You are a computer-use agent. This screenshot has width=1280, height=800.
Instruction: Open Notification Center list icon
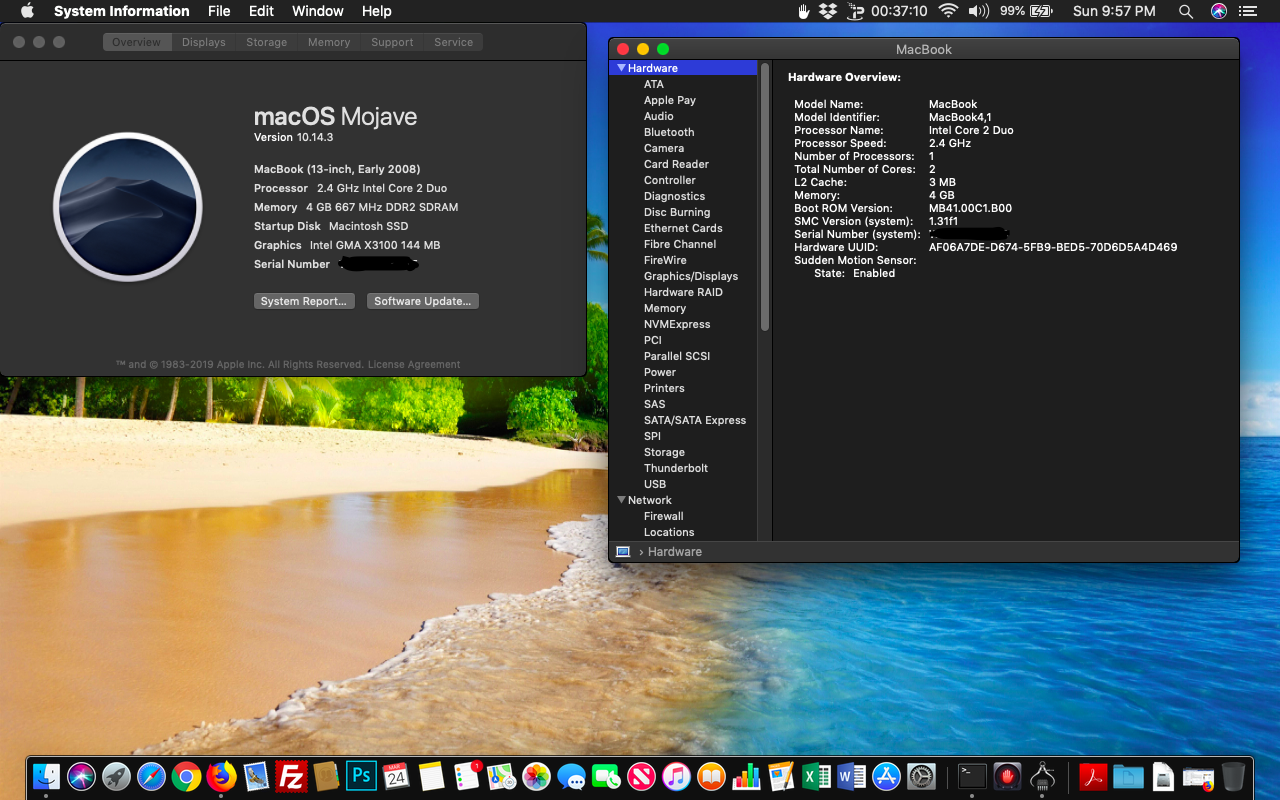[1250, 11]
